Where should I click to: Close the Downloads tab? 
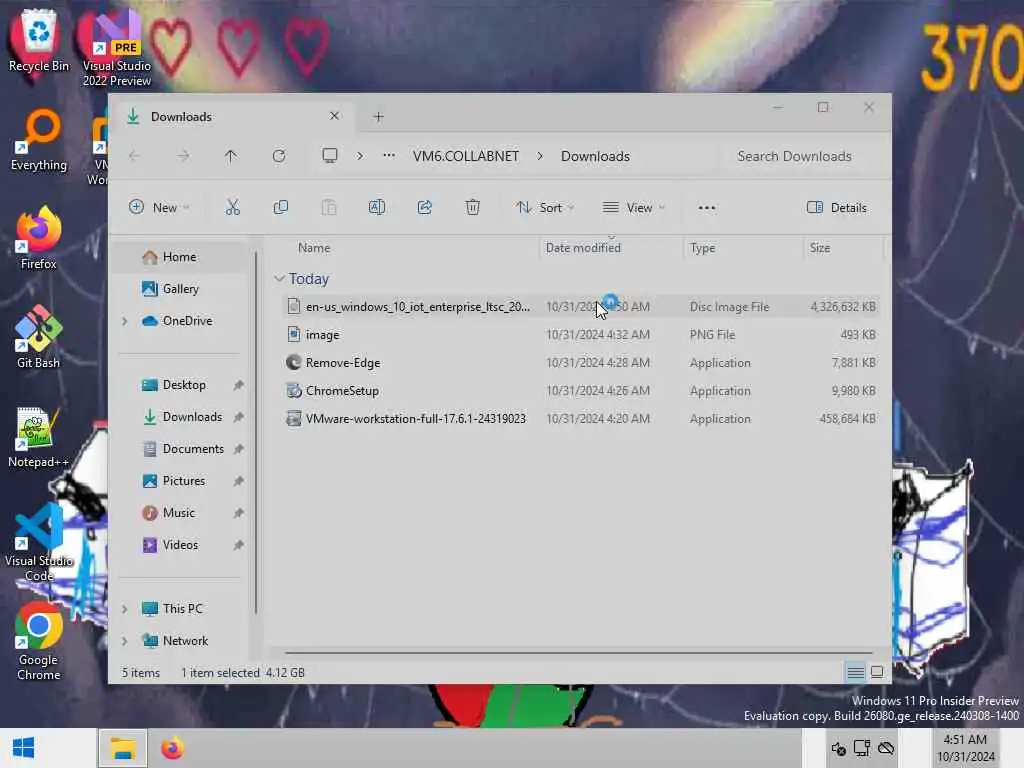click(x=334, y=116)
